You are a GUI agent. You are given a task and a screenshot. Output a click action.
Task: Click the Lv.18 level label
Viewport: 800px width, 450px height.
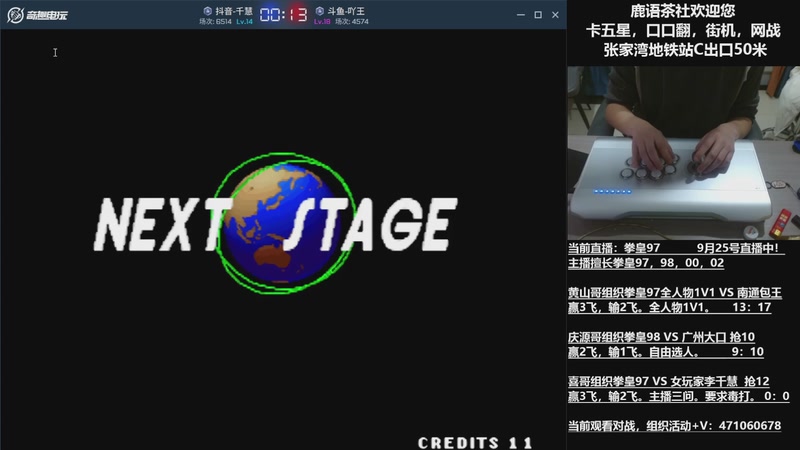[x=322, y=21]
